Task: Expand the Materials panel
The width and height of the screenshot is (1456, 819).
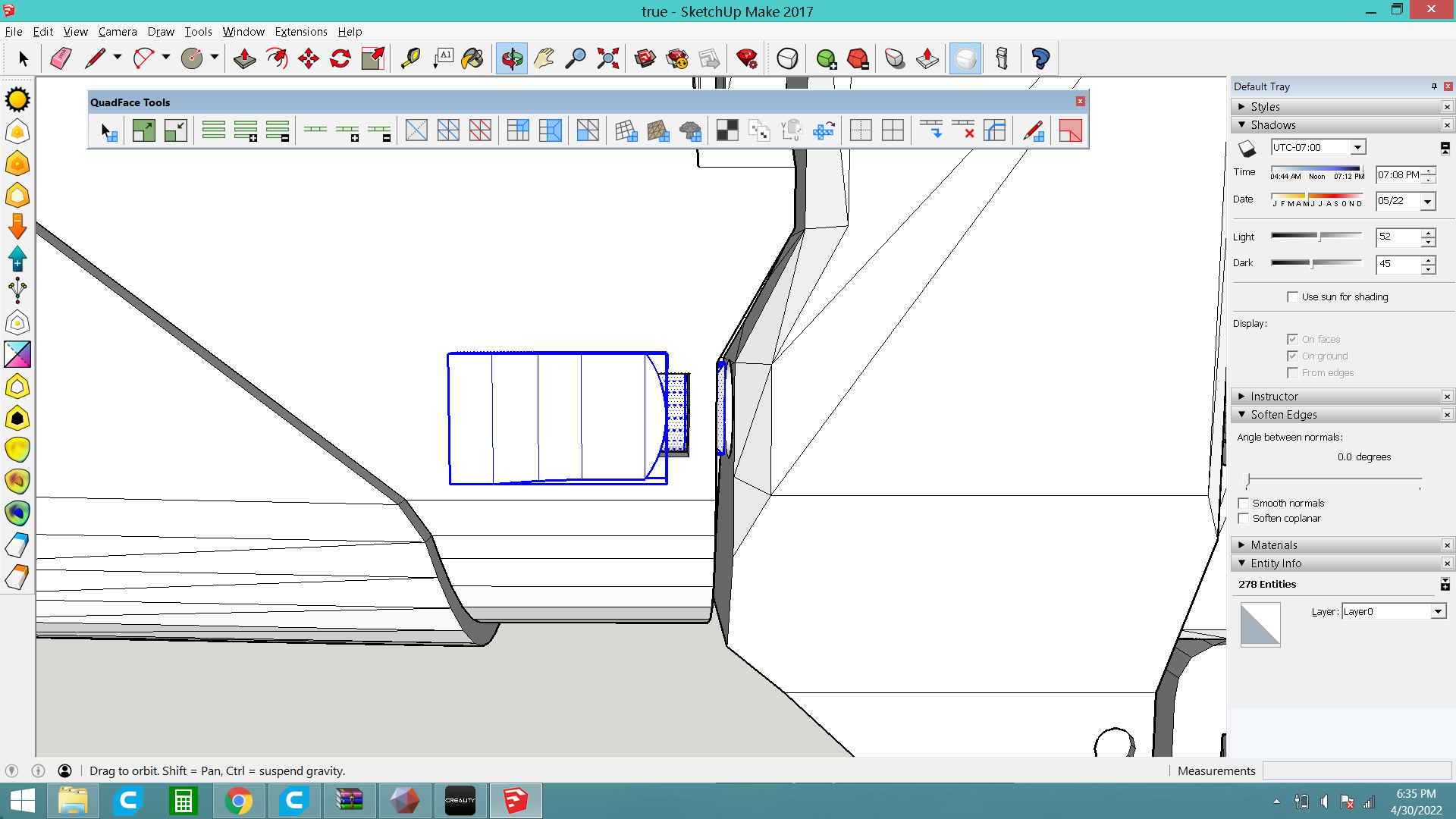Action: coord(1274,545)
